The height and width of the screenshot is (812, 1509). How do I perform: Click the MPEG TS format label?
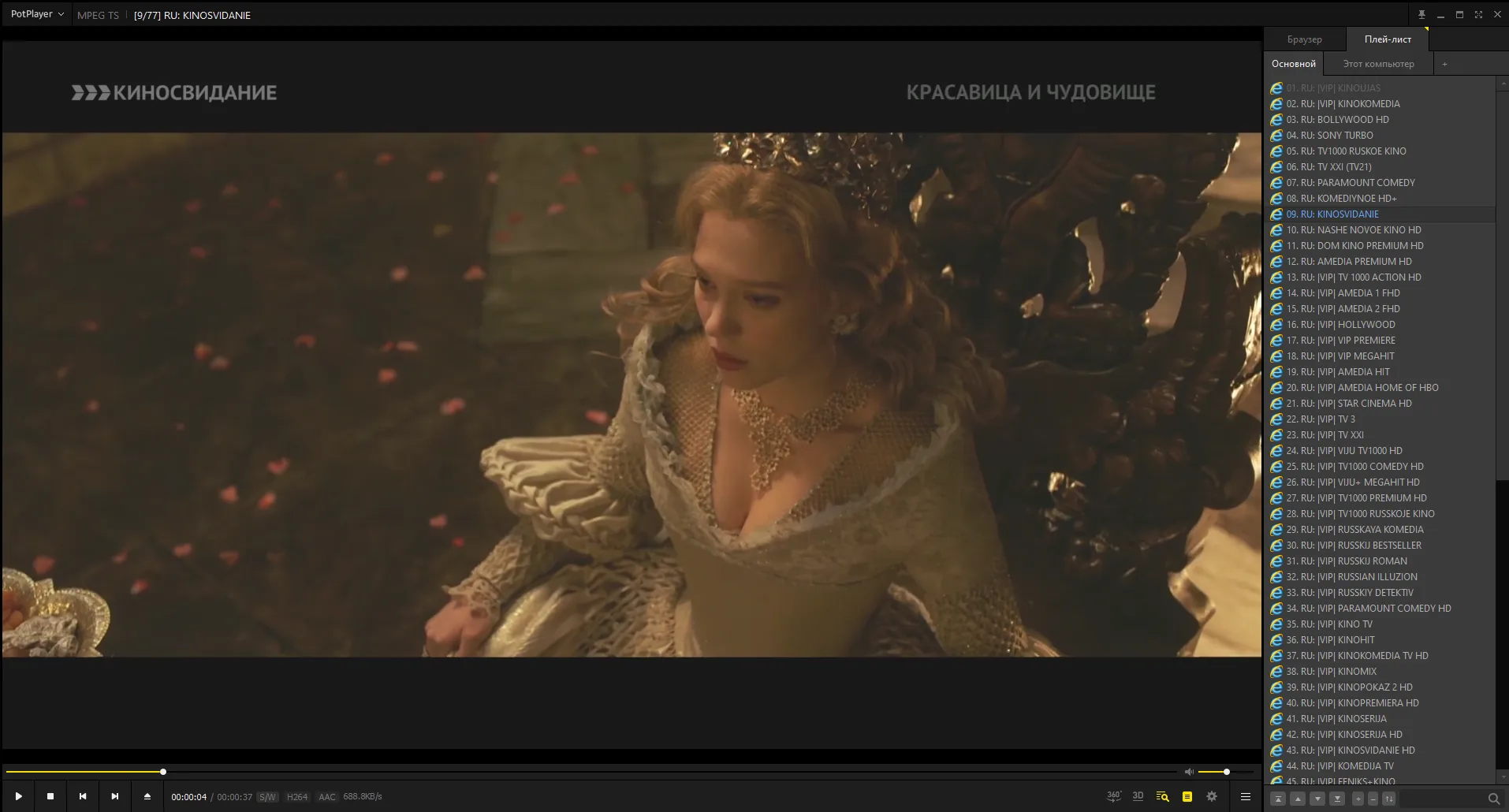(98, 15)
